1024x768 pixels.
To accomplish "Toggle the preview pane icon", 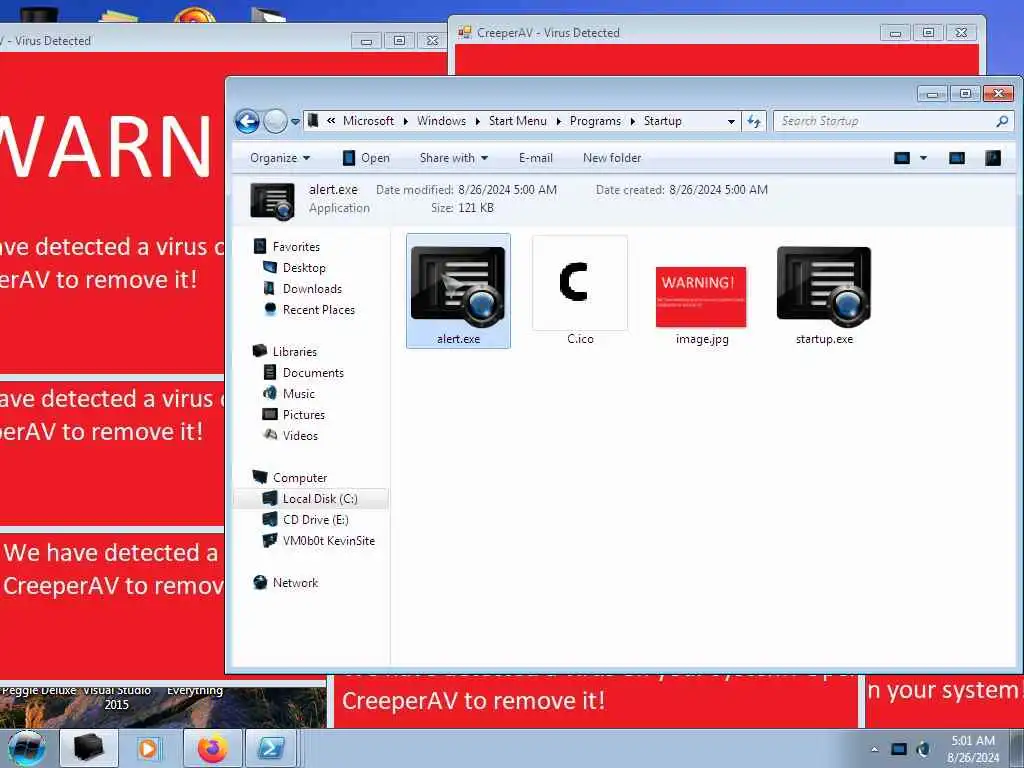I will [x=957, y=158].
